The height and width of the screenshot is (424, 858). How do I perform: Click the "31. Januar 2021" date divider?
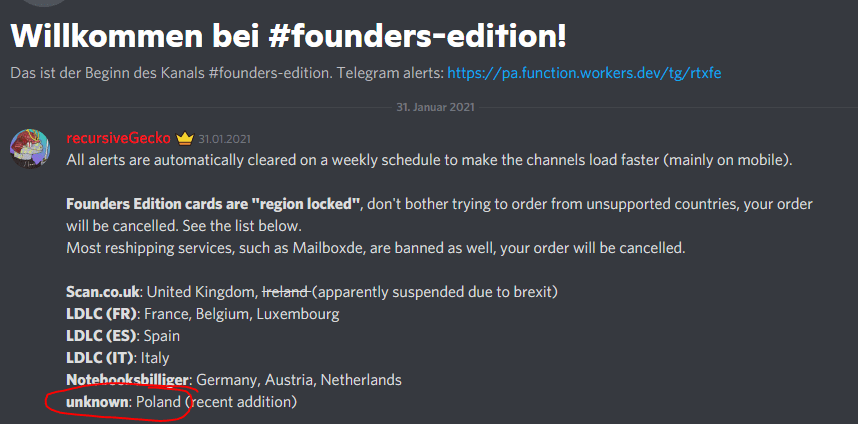[x=435, y=106]
